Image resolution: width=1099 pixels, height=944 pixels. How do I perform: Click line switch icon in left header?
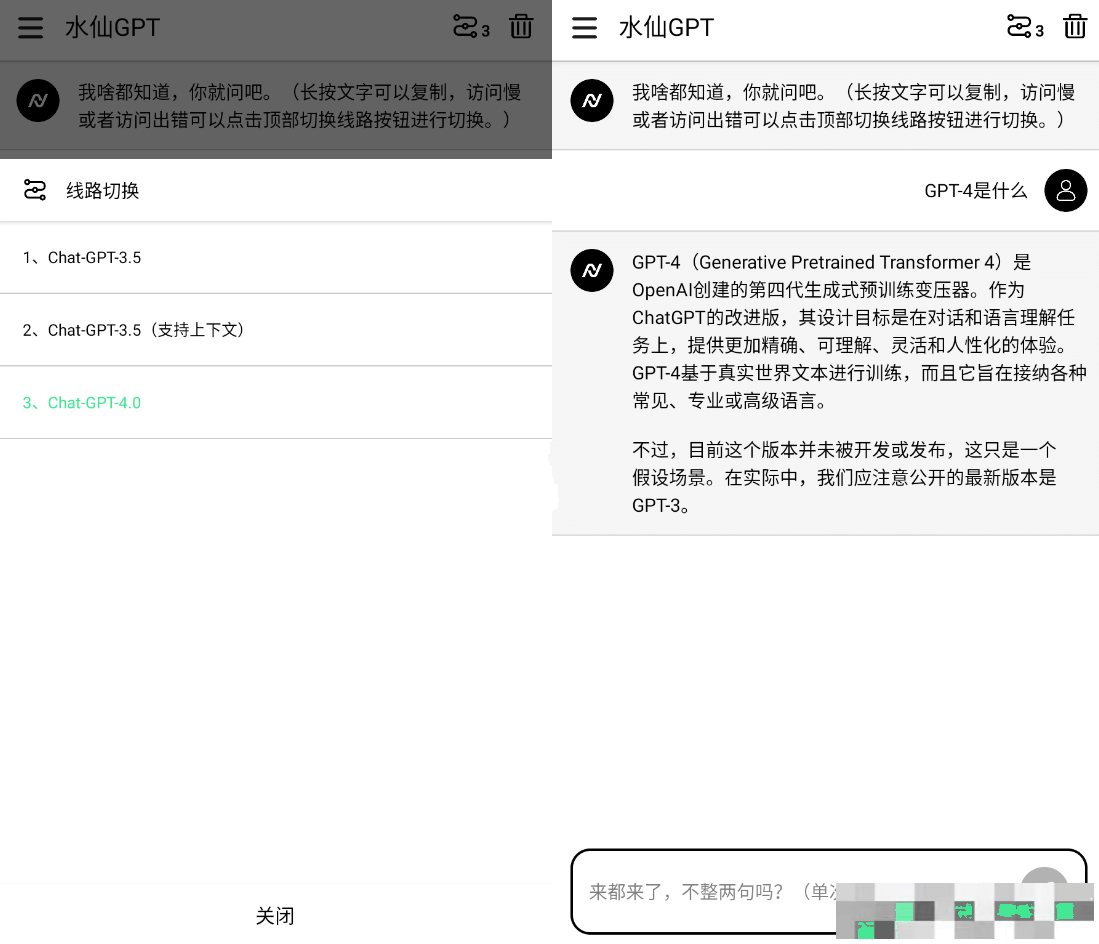tap(470, 27)
